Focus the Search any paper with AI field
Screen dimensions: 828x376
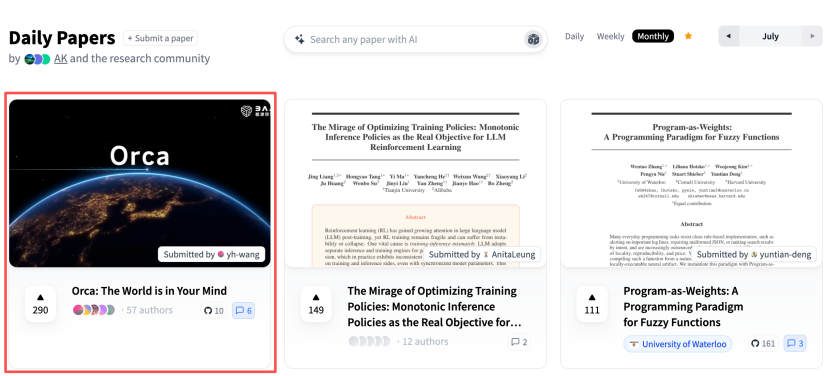[x=415, y=40]
